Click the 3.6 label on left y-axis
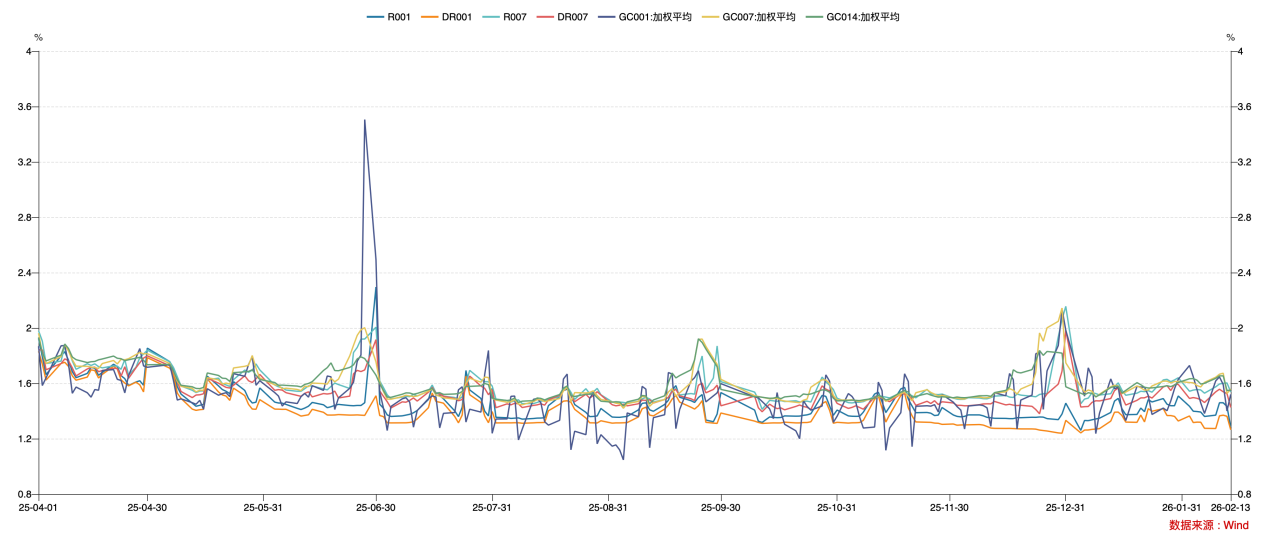The height and width of the screenshot is (541, 1269). click(x=25, y=107)
